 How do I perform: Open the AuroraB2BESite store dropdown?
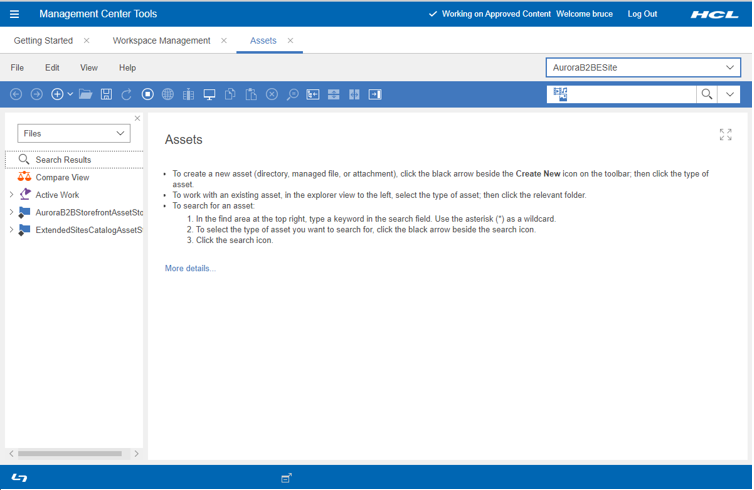tap(643, 68)
